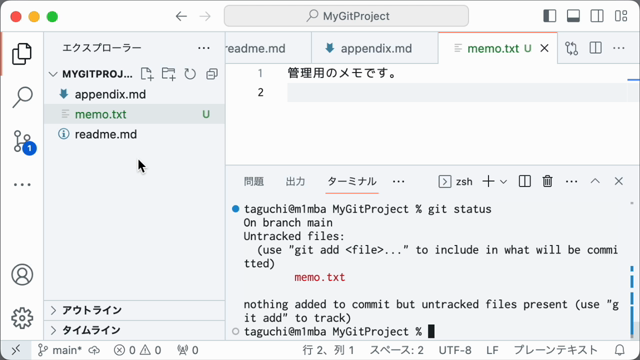Toggle the bottom panel layout button
The height and width of the screenshot is (360, 640).
573,16
